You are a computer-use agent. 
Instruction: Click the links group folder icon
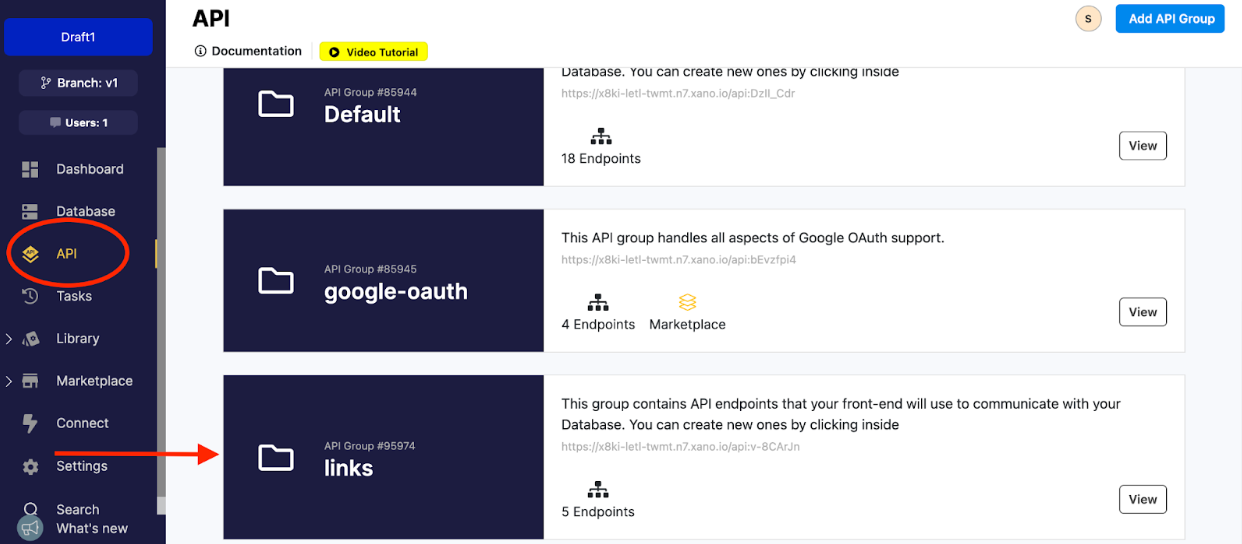(275, 457)
